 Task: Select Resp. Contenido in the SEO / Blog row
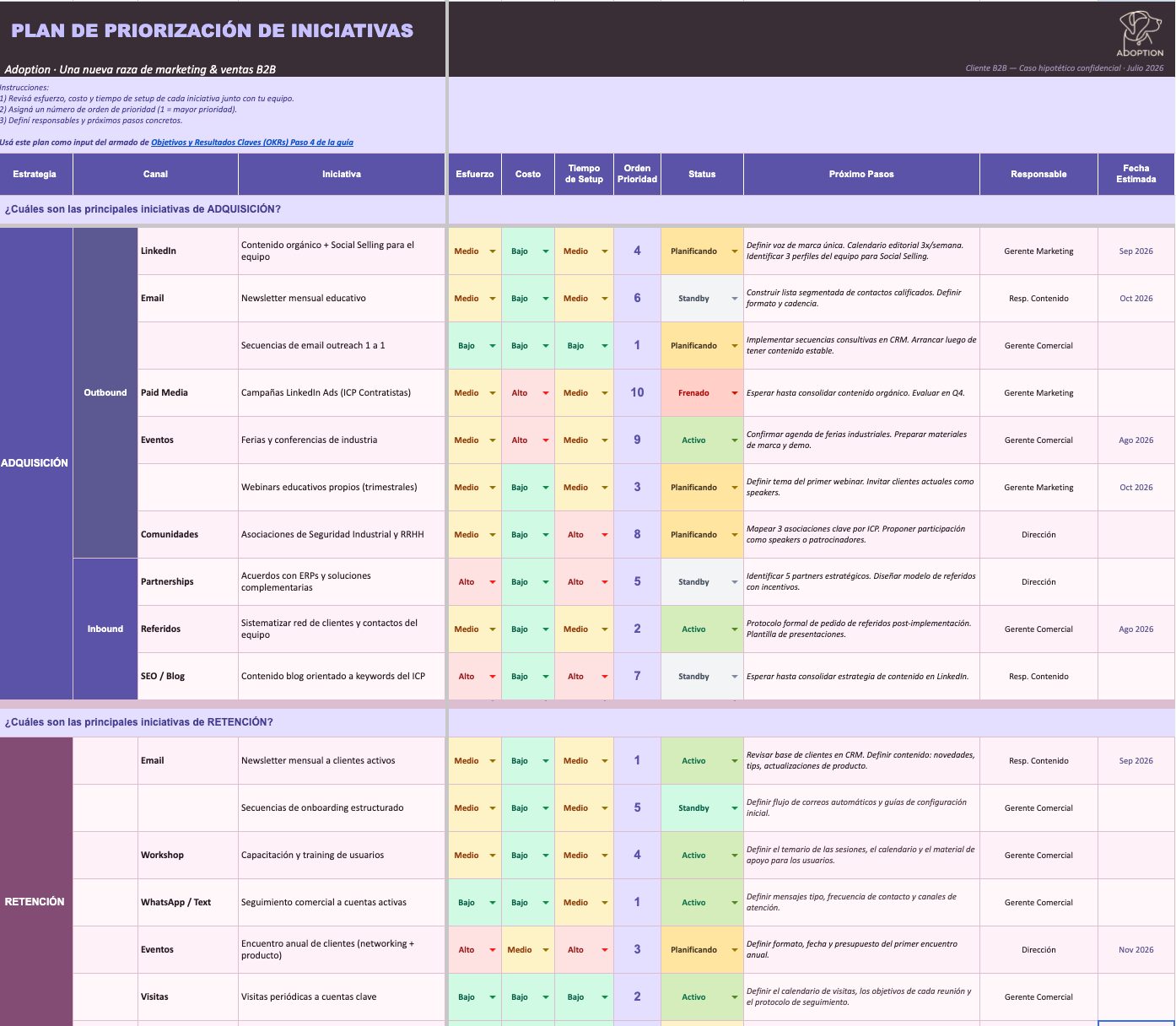pyautogui.click(x=1038, y=677)
